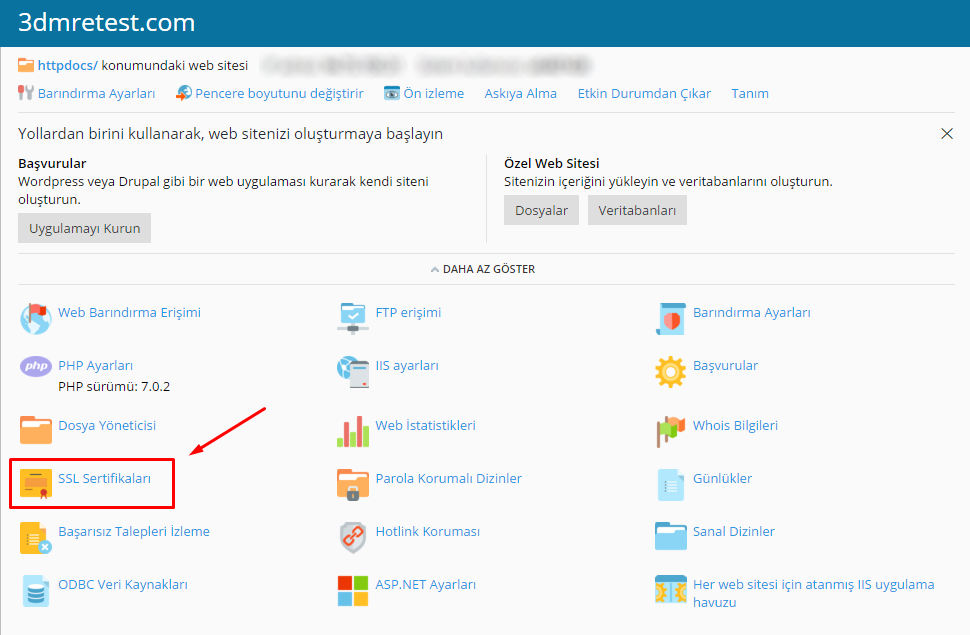Select the Askıya Alma link
The width and height of the screenshot is (970, 635).
[x=520, y=93]
